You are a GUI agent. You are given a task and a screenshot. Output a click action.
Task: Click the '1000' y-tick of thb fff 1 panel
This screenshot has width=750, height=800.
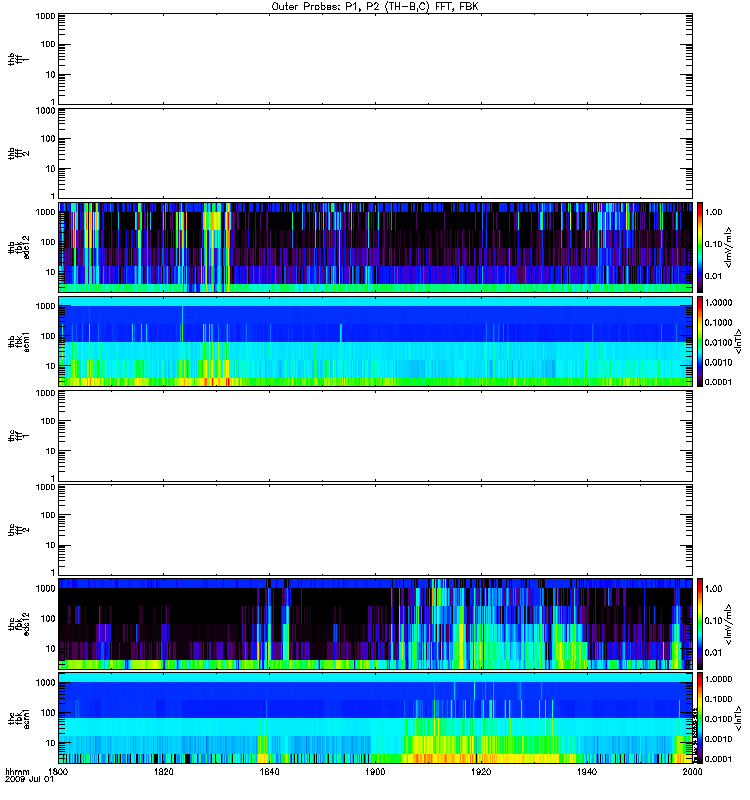pyautogui.click(x=45, y=16)
